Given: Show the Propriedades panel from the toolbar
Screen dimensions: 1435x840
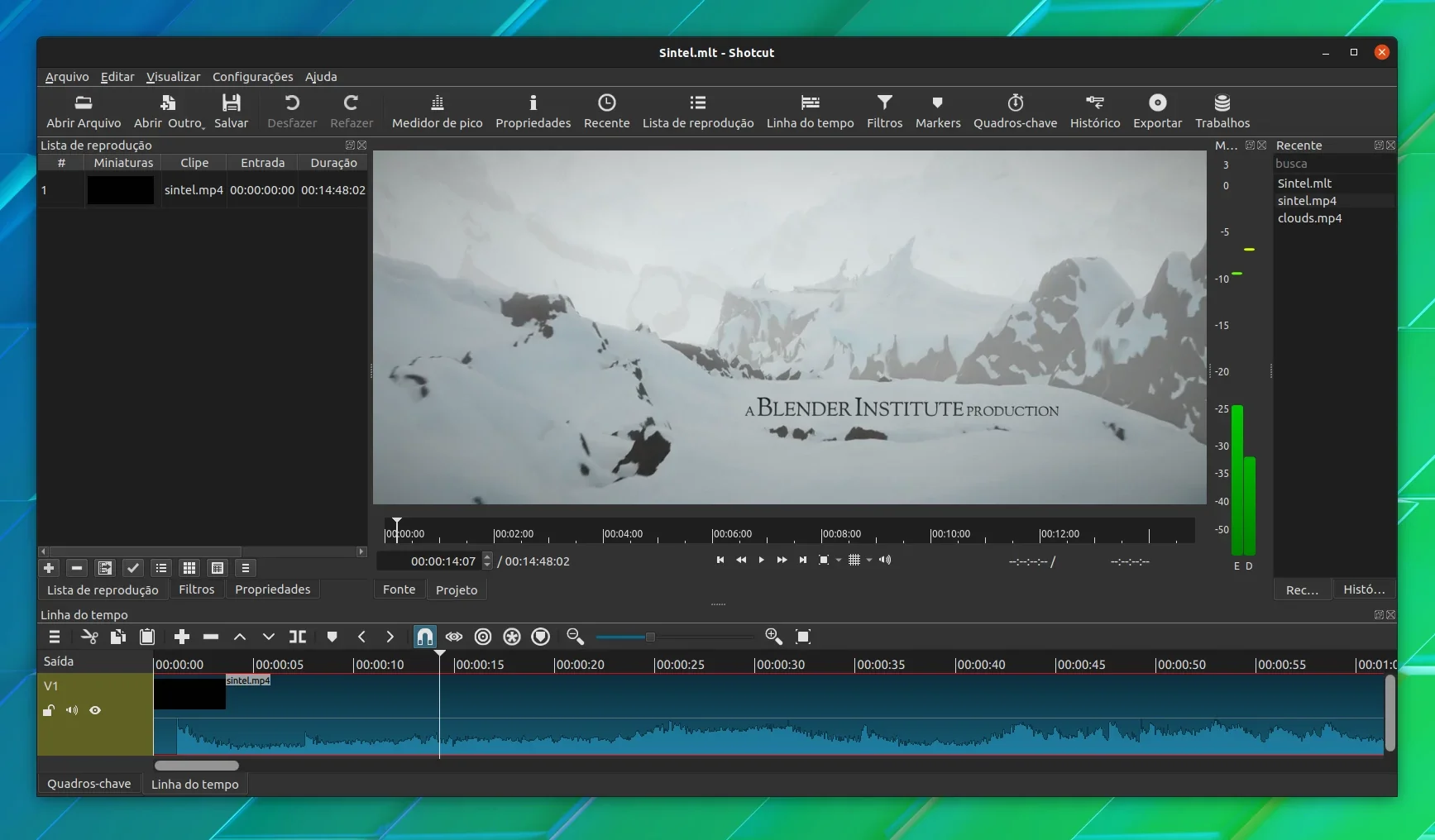Looking at the screenshot, I should click(533, 111).
